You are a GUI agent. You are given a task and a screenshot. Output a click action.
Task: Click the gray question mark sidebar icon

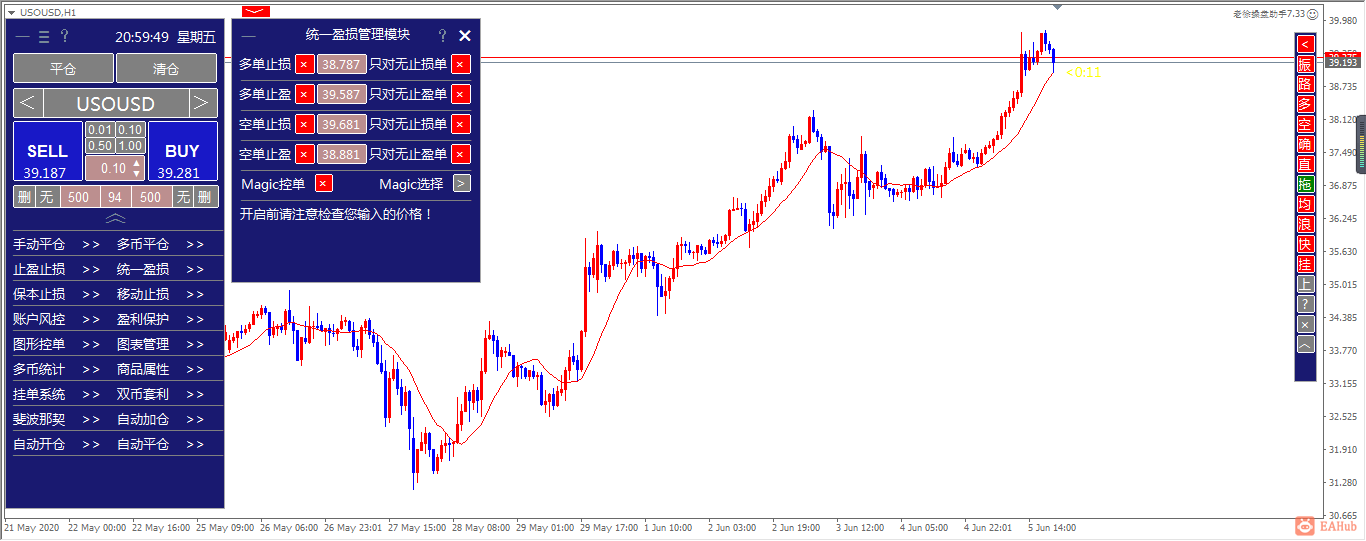click(x=1305, y=304)
